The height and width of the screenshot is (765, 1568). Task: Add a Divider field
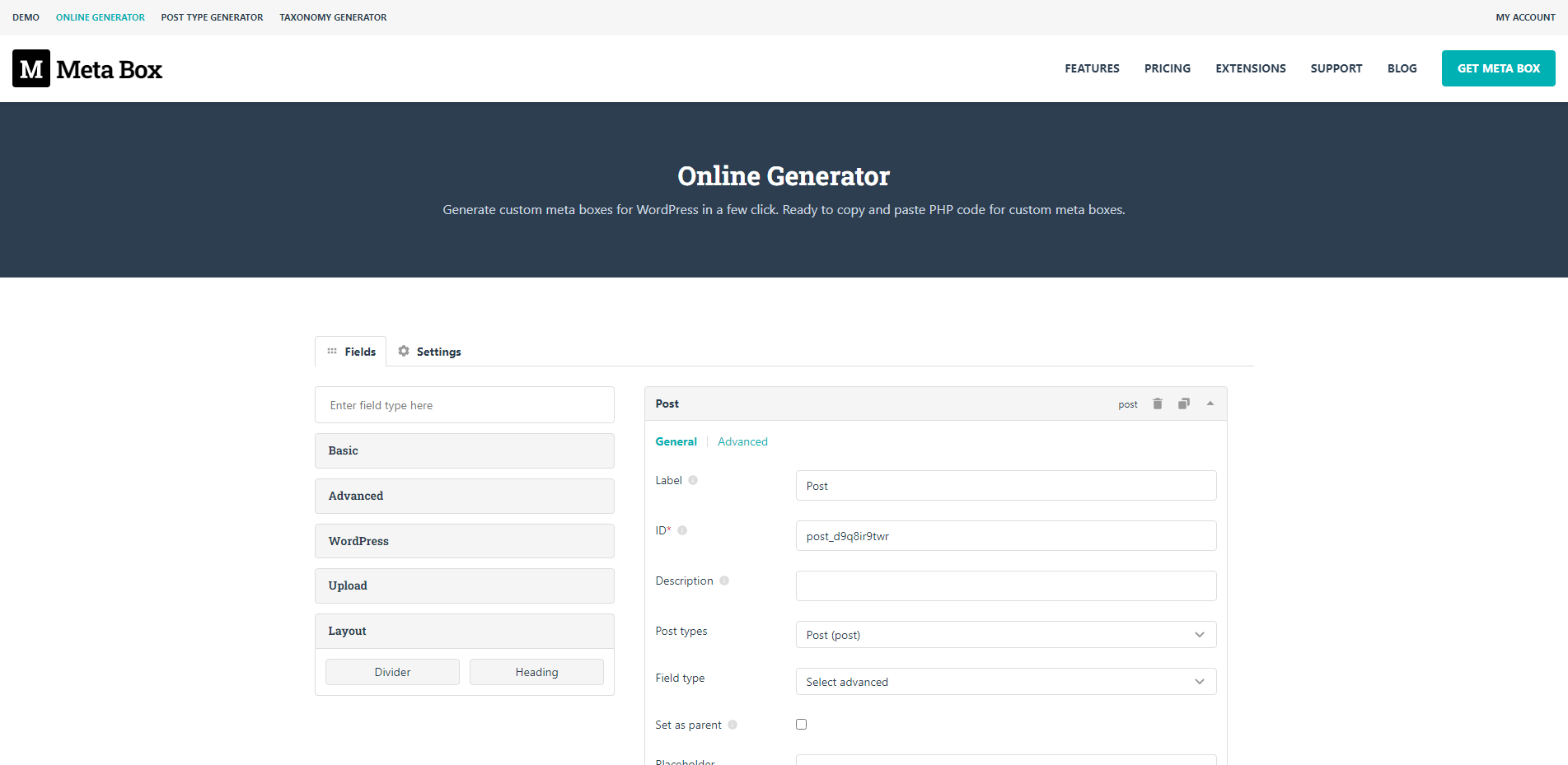(x=392, y=672)
